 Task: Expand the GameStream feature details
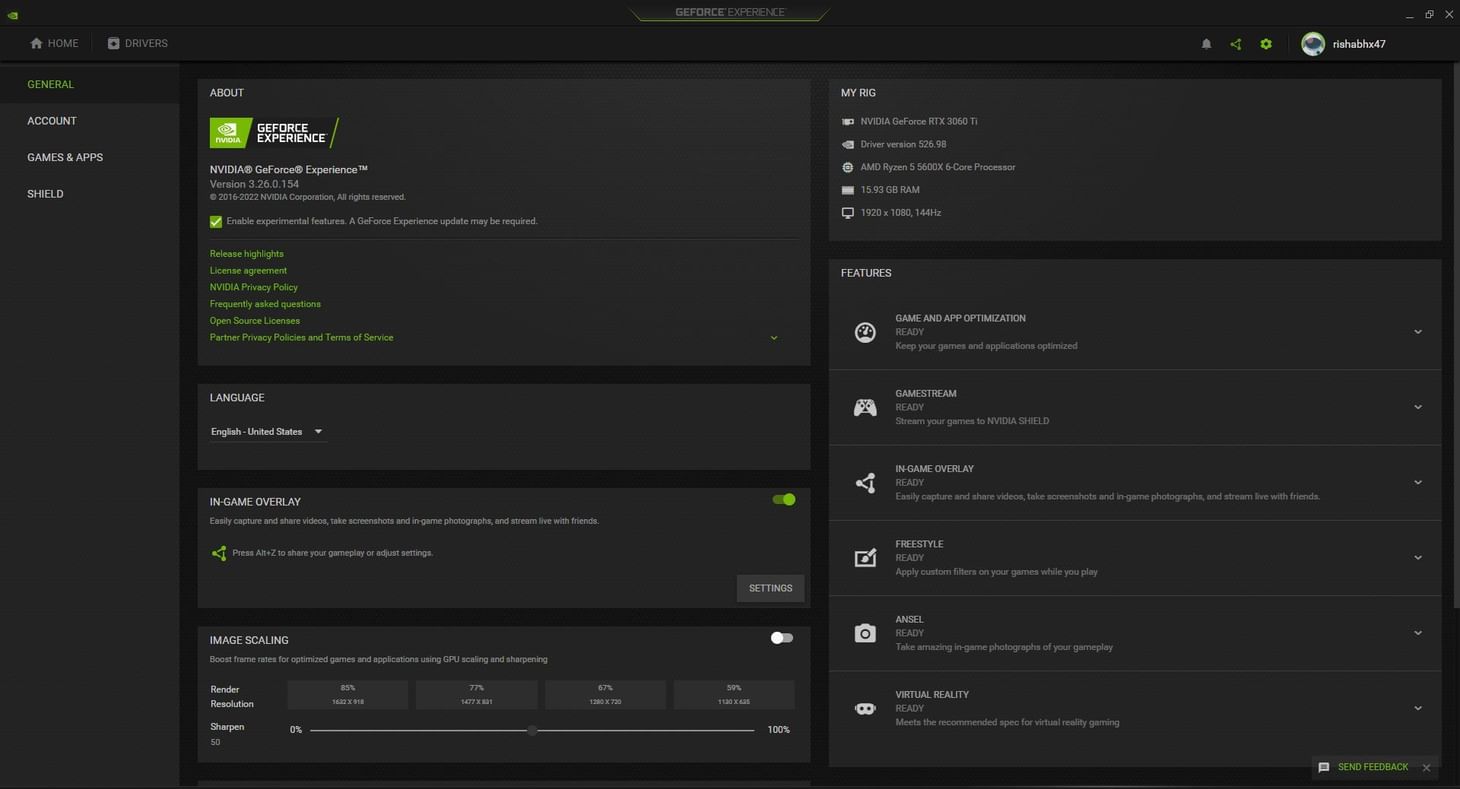pos(1417,407)
